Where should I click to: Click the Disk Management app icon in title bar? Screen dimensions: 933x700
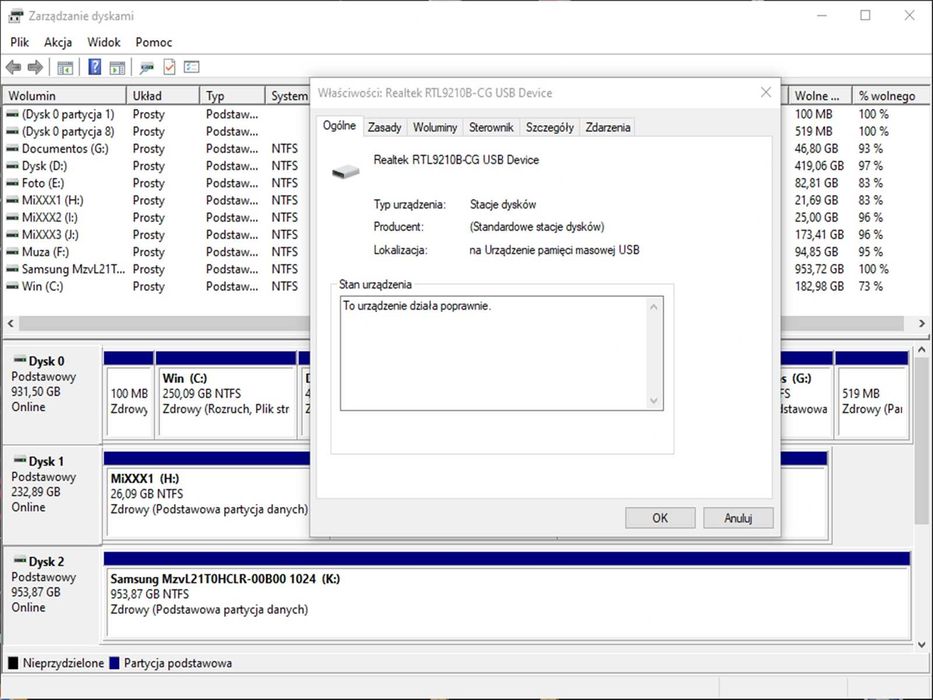[x=15, y=16]
